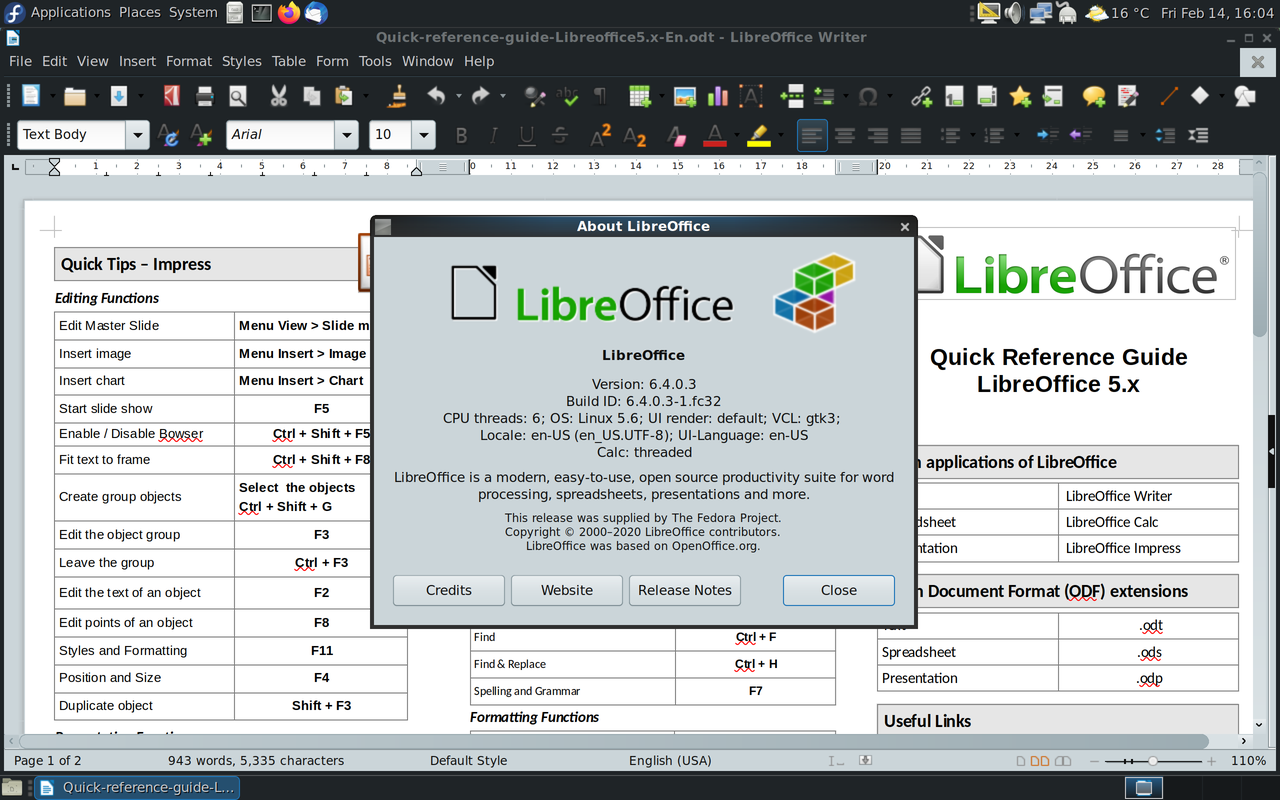This screenshot has height=800, width=1280.
Task: Expand the bullet list style dropdown arrow
Action: (973, 135)
